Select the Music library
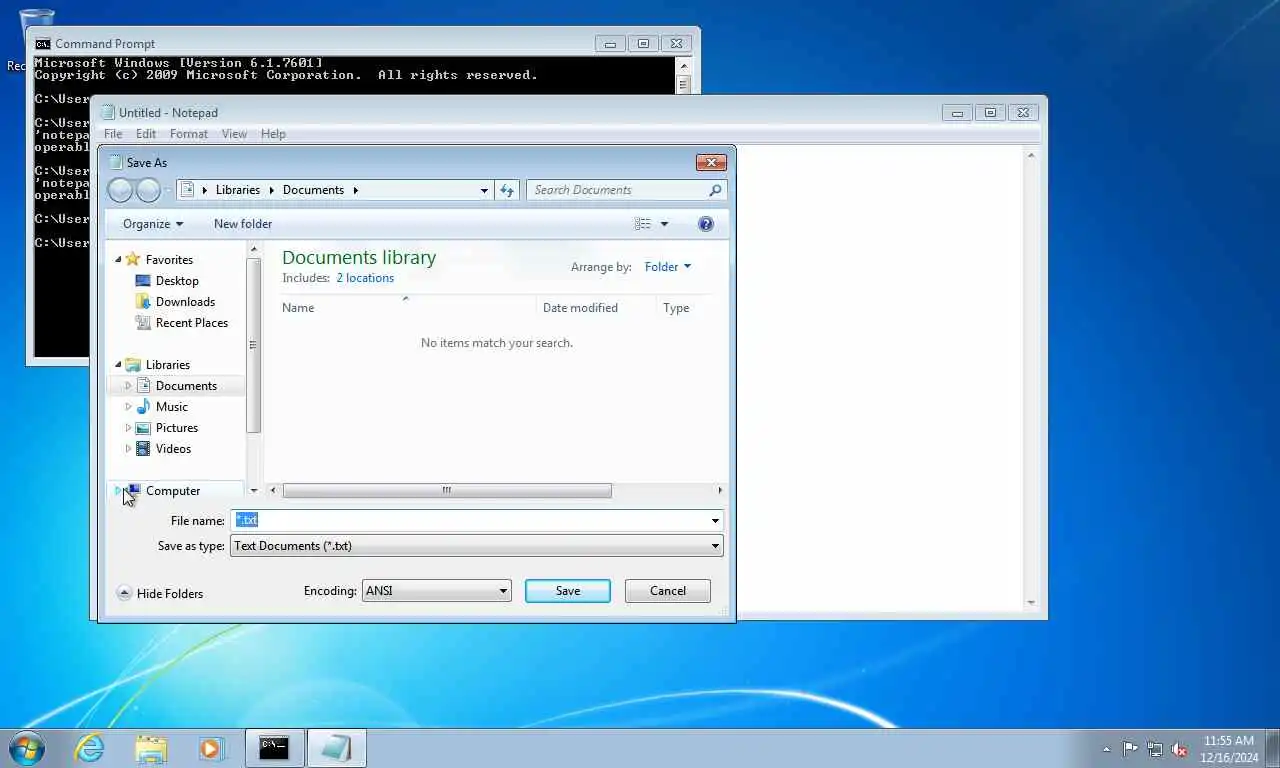1280x768 pixels. tap(171, 407)
